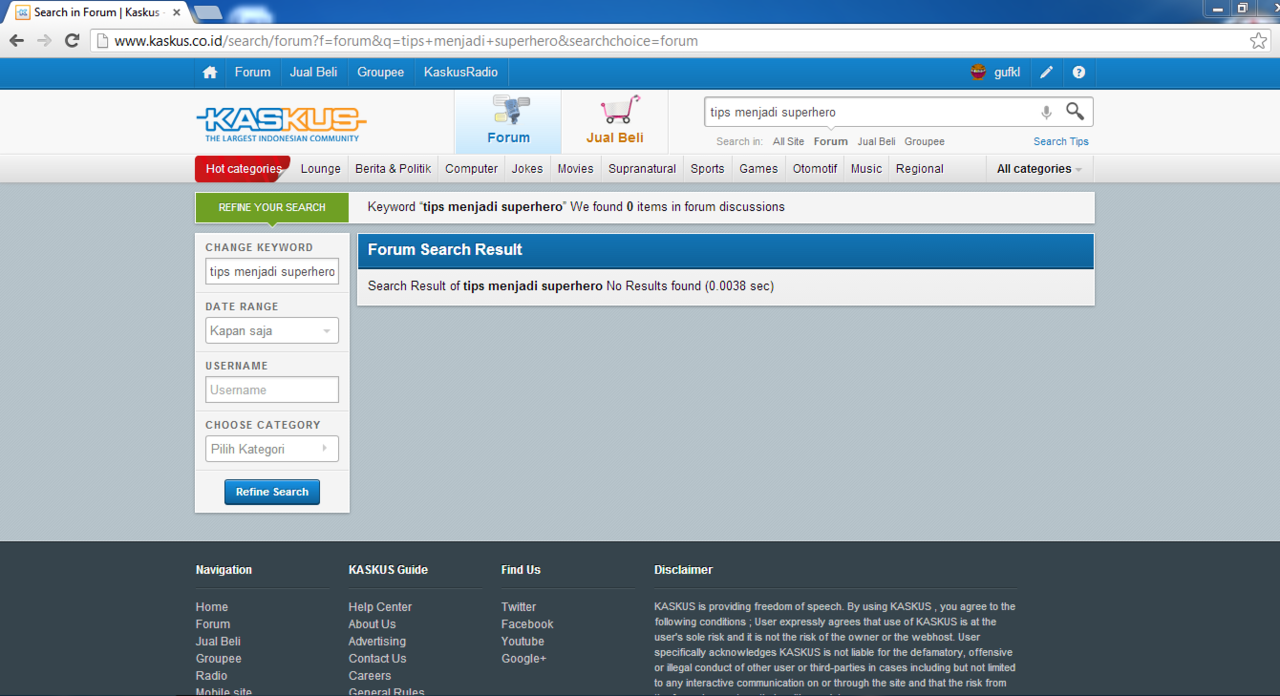This screenshot has width=1280, height=696.
Task: Open the help question mark icon
Action: coord(1079,72)
